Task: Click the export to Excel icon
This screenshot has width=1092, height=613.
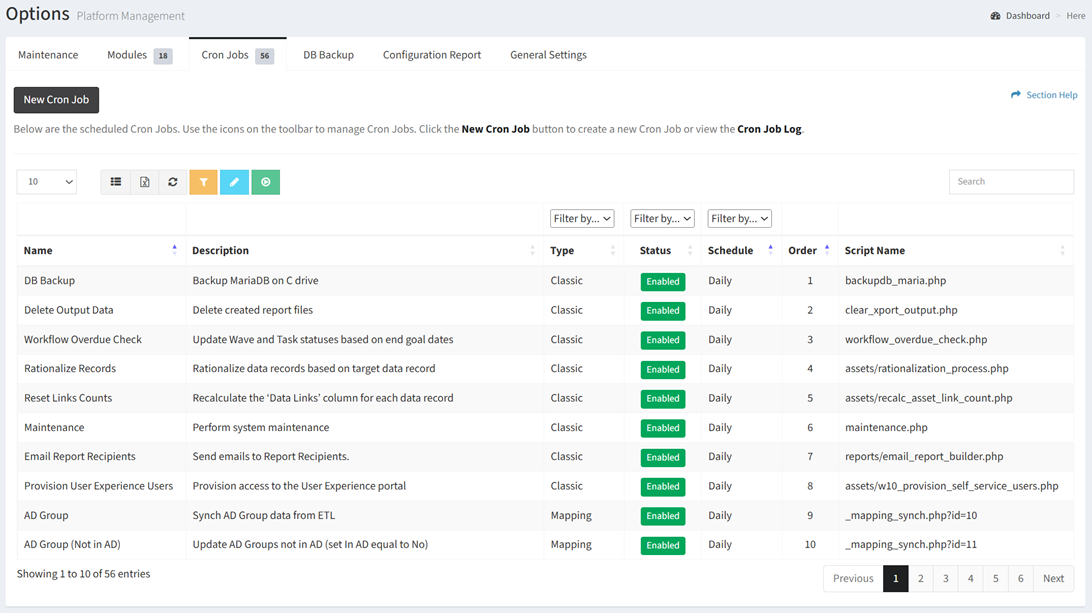Action: pos(144,182)
